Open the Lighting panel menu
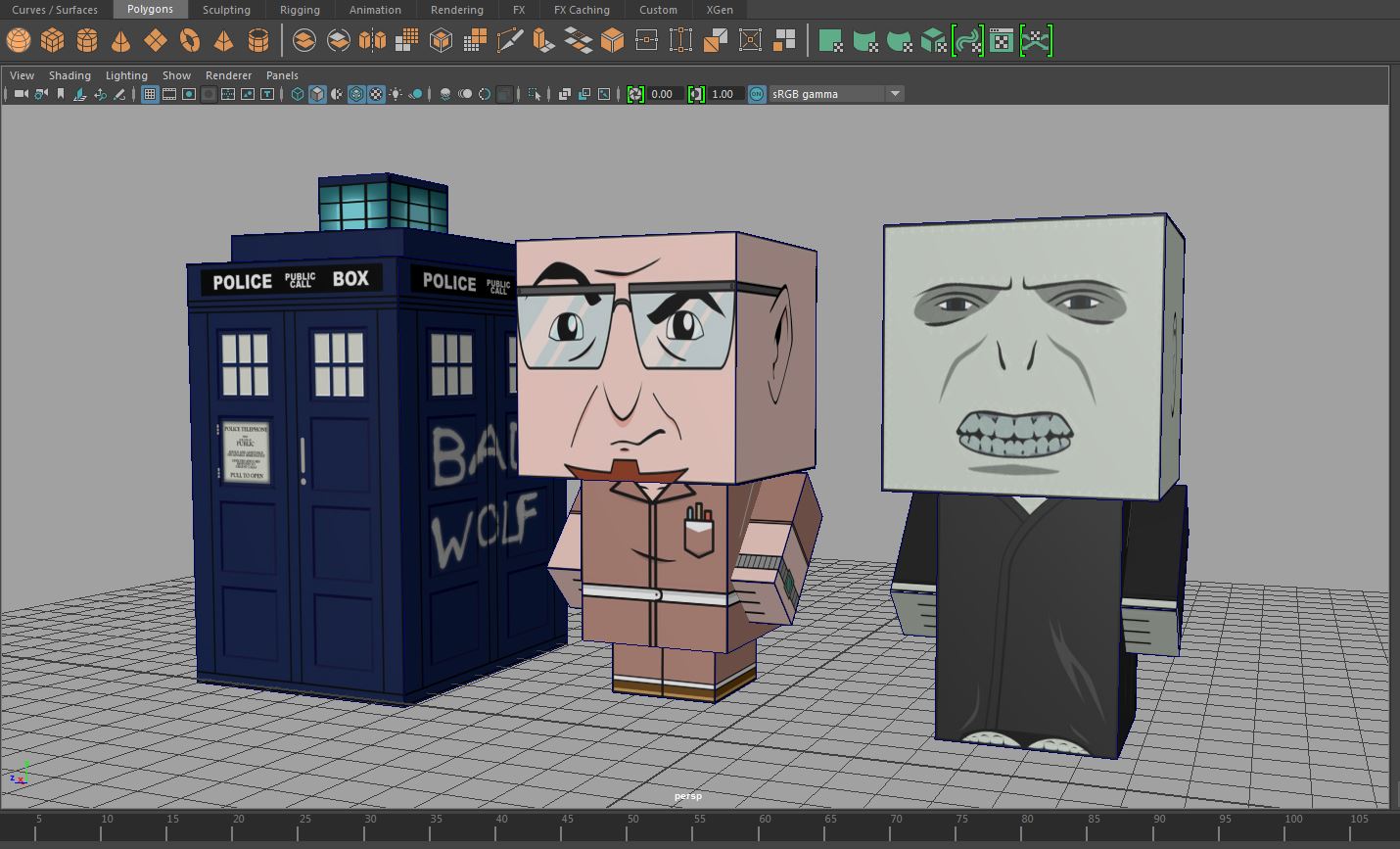The image size is (1400, 849). (126, 75)
